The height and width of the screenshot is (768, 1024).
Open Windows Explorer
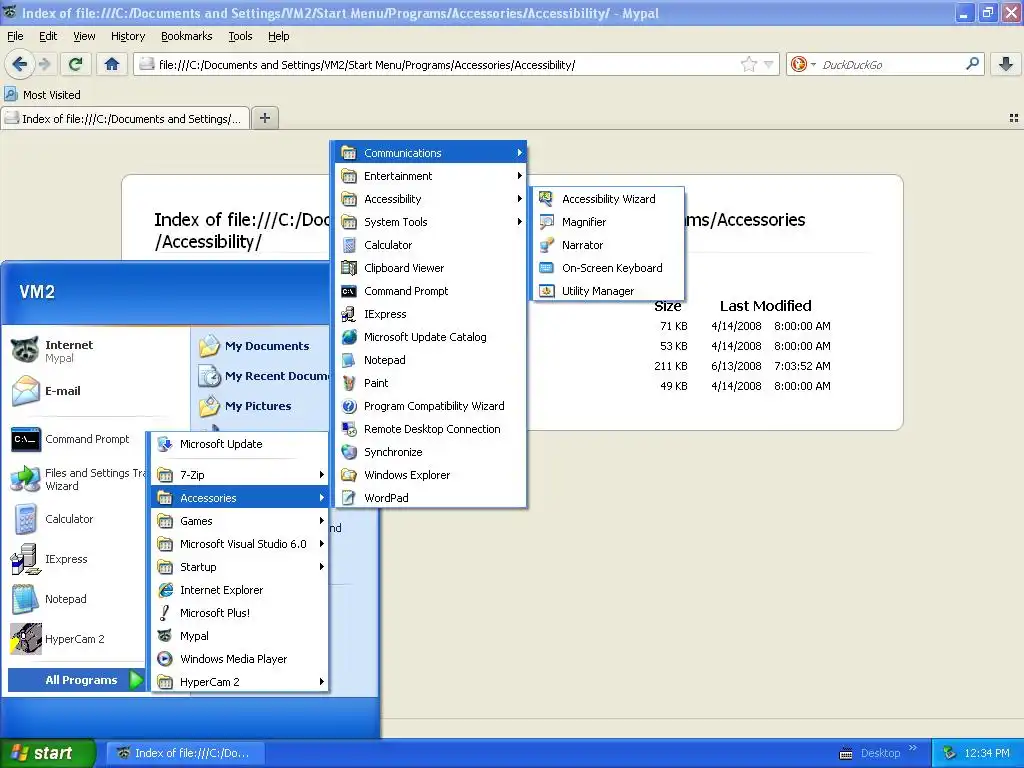(431, 475)
